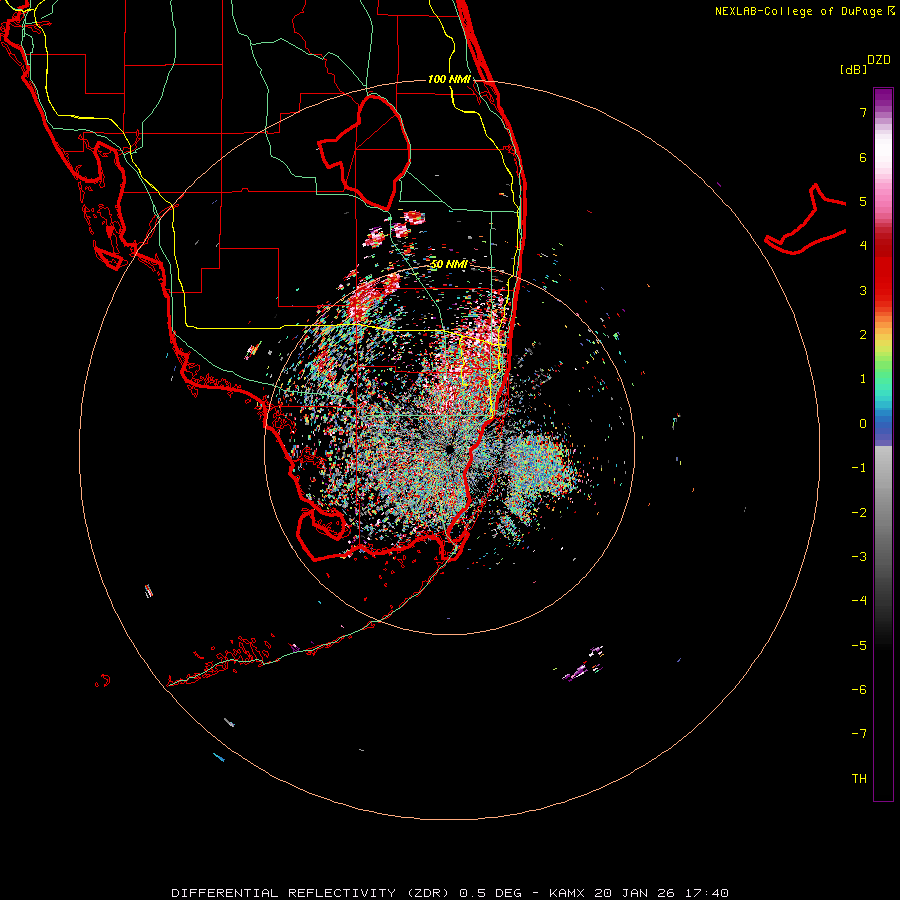Click the 1 value on the color scale

click(863, 379)
